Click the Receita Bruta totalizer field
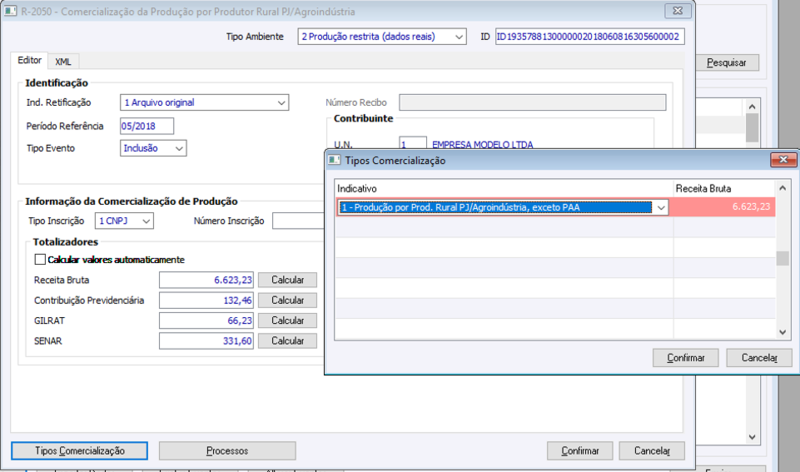The height and width of the screenshot is (472, 800). coord(206,280)
